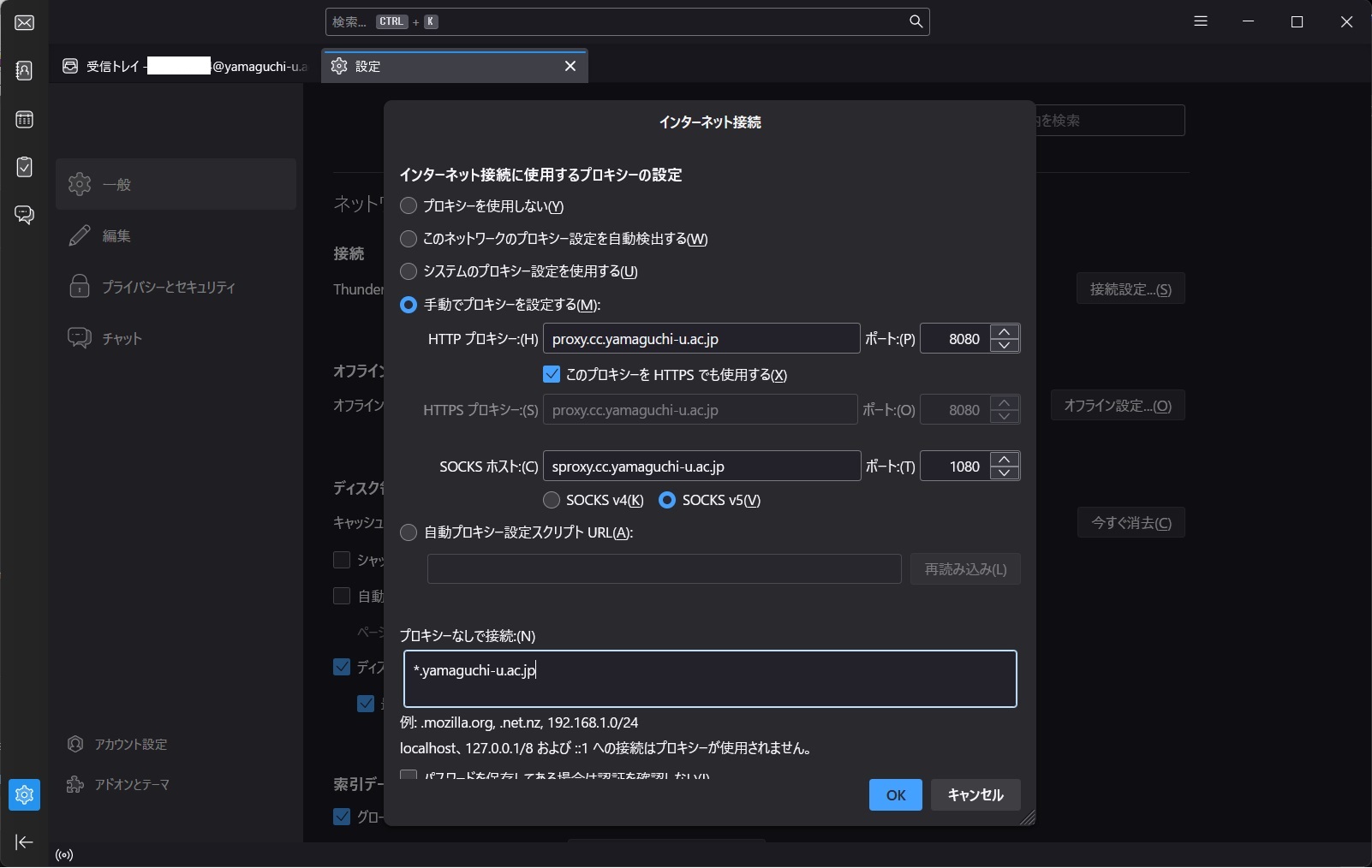Decrease the HTTP proxy port value
This screenshot has height=868, width=1372.
tap(1005, 346)
